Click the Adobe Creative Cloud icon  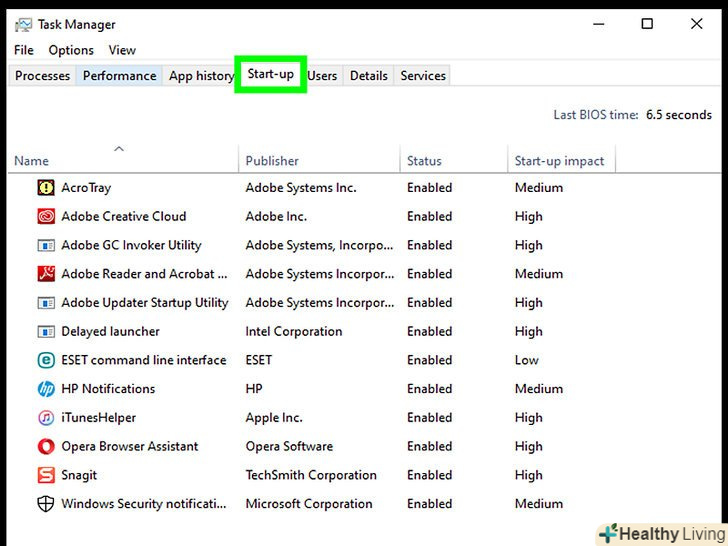[46, 216]
